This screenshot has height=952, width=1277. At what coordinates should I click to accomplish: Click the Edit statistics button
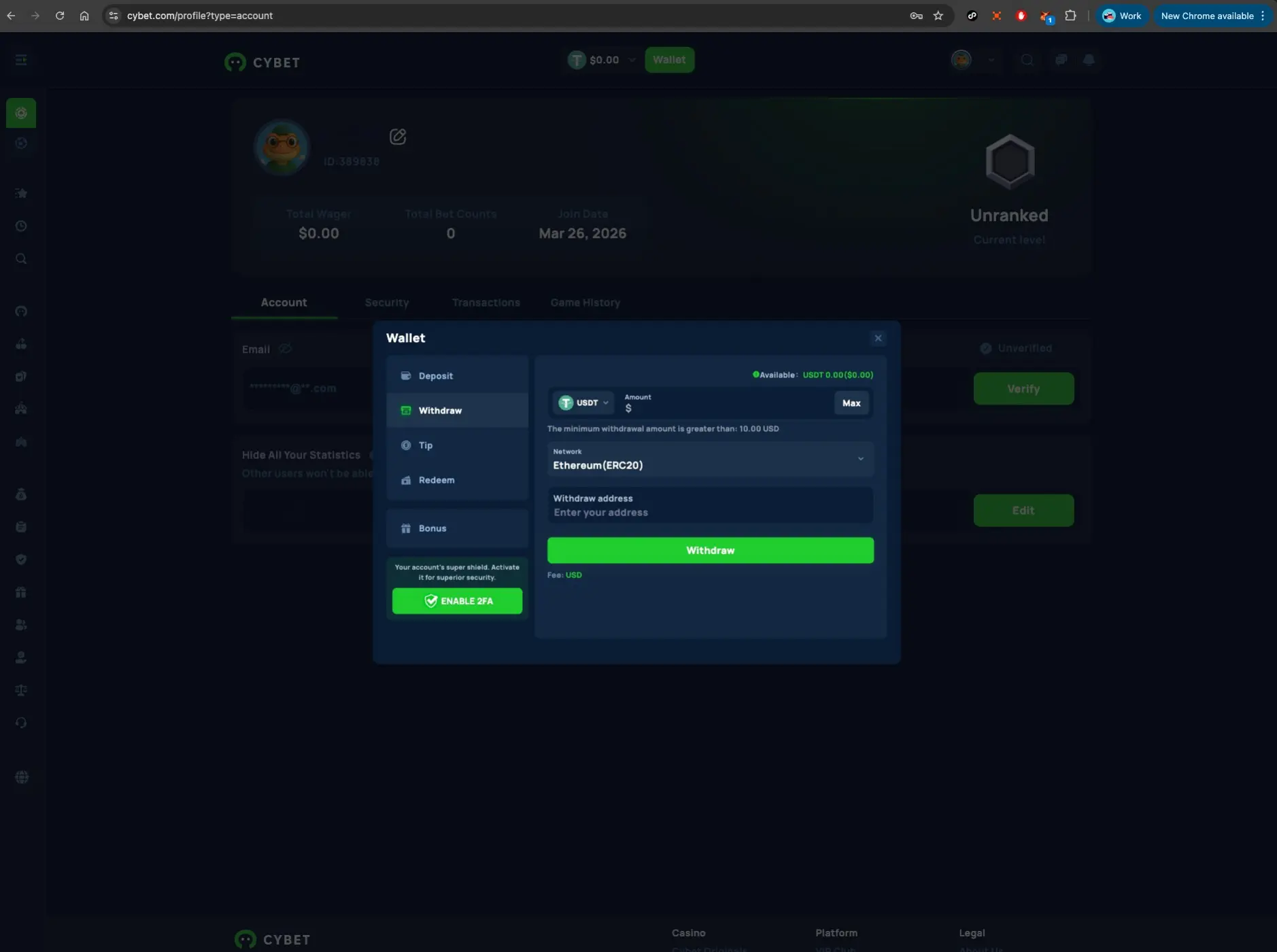tap(1023, 510)
